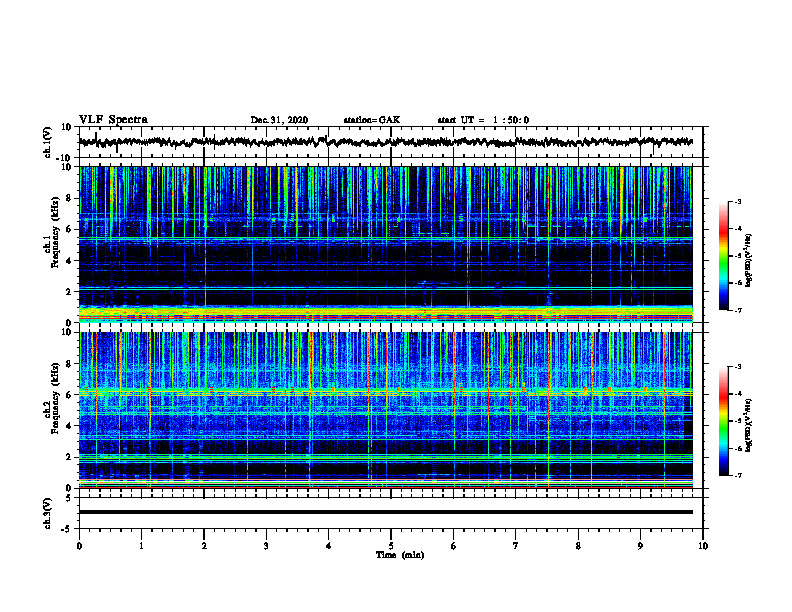Click the "10" tick label ending the time axis
This screenshot has height=612, width=792.
[703, 546]
